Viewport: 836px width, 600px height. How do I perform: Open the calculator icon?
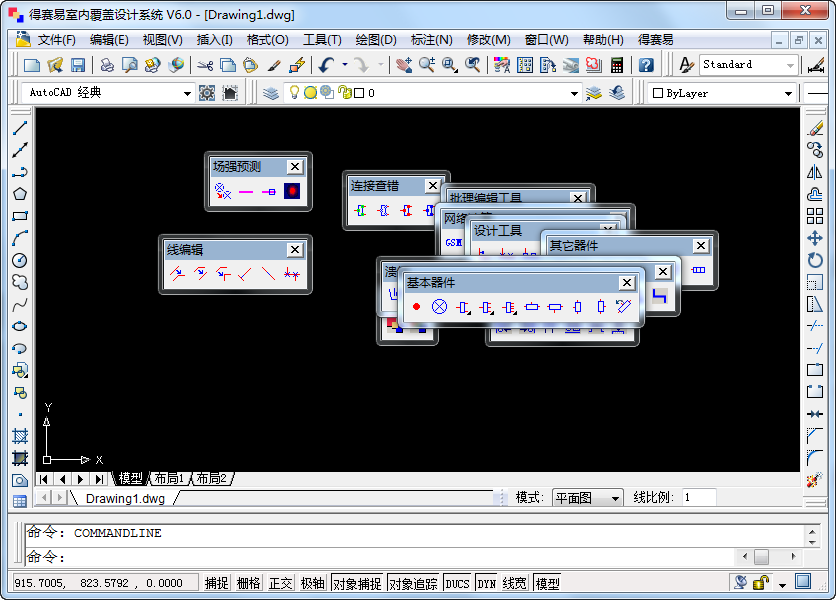617,65
